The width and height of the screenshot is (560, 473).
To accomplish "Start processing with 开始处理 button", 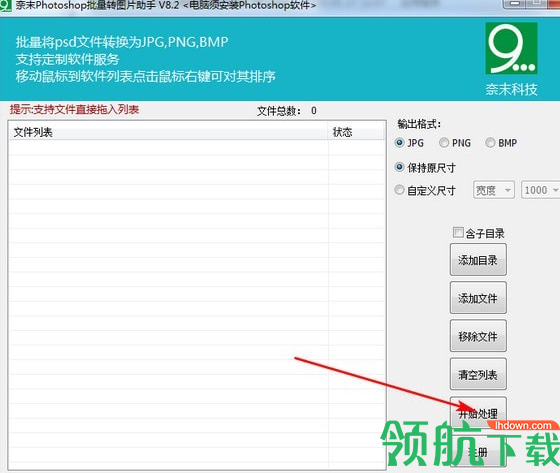I will coord(478,413).
